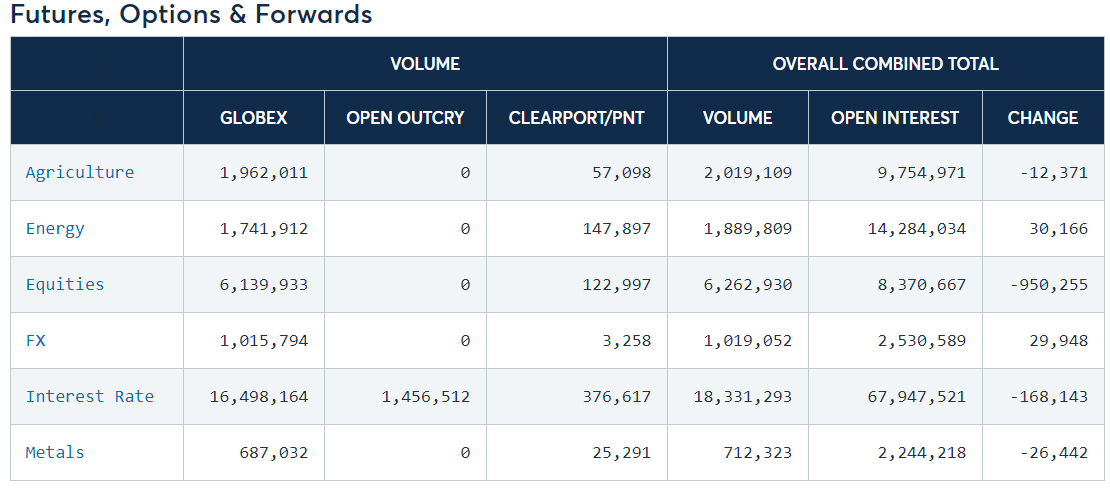
Task: Click the Futures, Options & Forwards heading
Action: [191, 14]
